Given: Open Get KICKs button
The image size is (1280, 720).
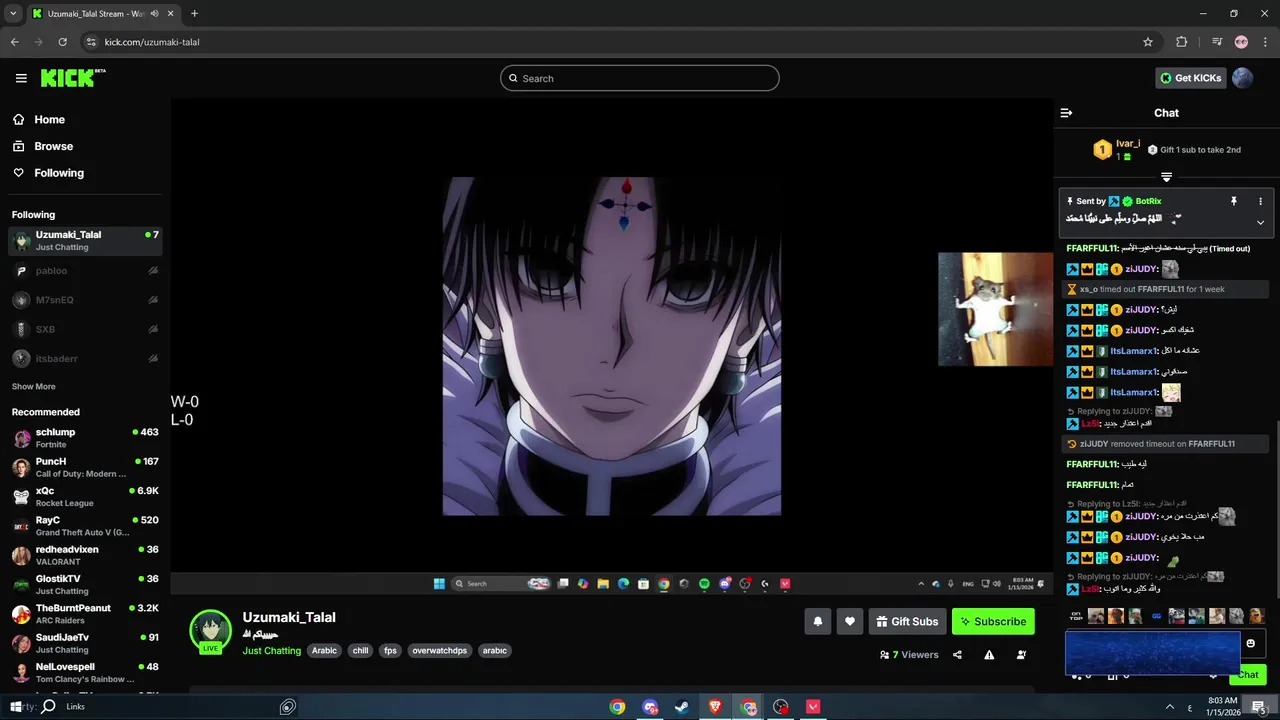Looking at the screenshot, I should pyautogui.click(x=1190, y=78).
